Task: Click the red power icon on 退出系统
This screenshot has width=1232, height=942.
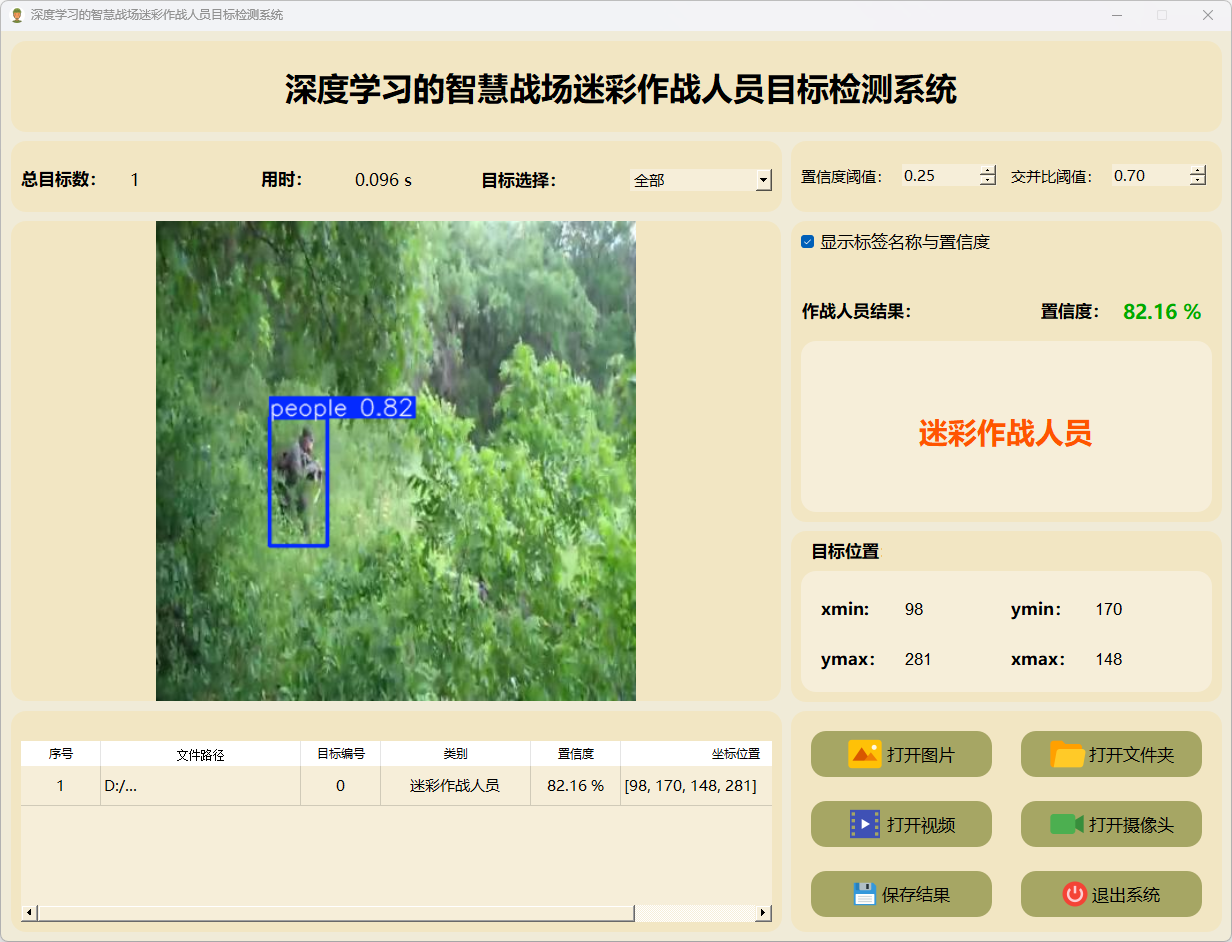Action: (1074, 894)
